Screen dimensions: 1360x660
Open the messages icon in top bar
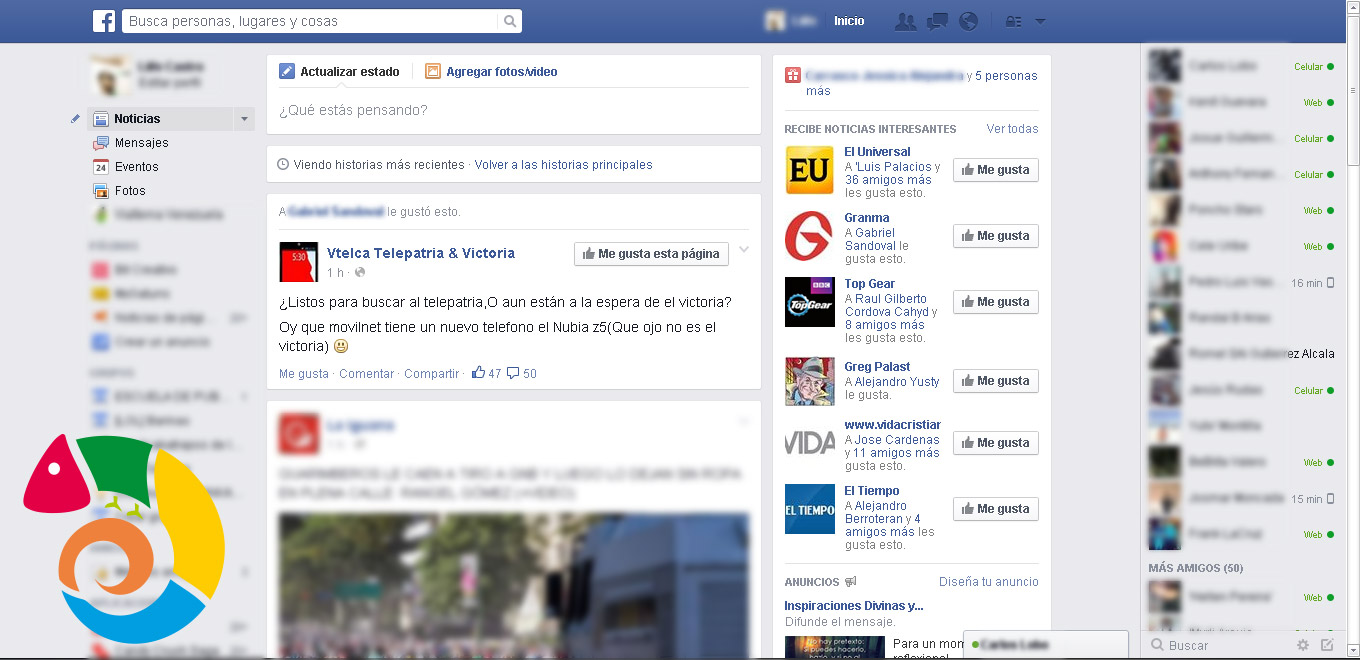pos(937,20)
